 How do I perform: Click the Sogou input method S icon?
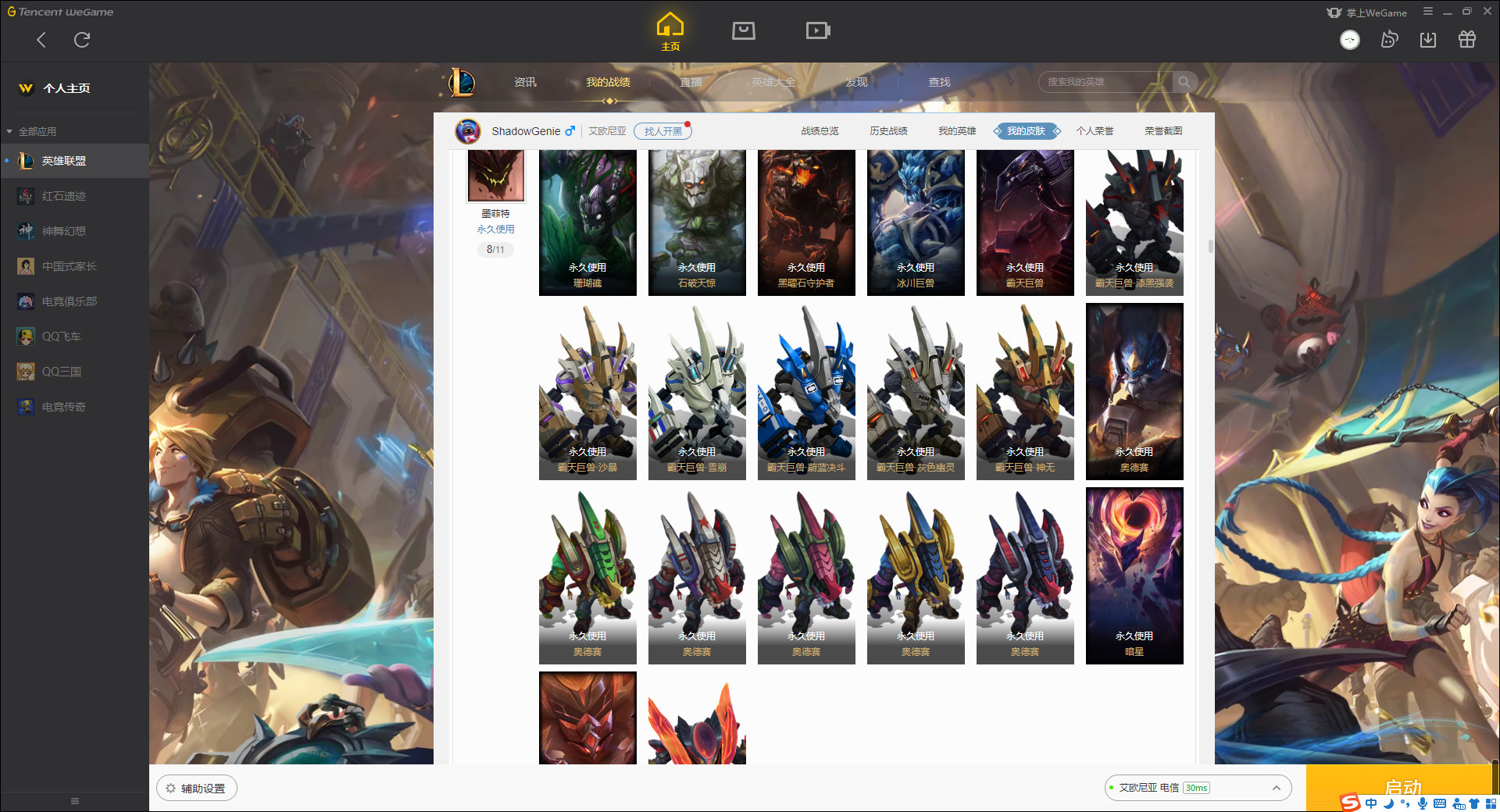pyautogui.click(x=1350, y=803)
